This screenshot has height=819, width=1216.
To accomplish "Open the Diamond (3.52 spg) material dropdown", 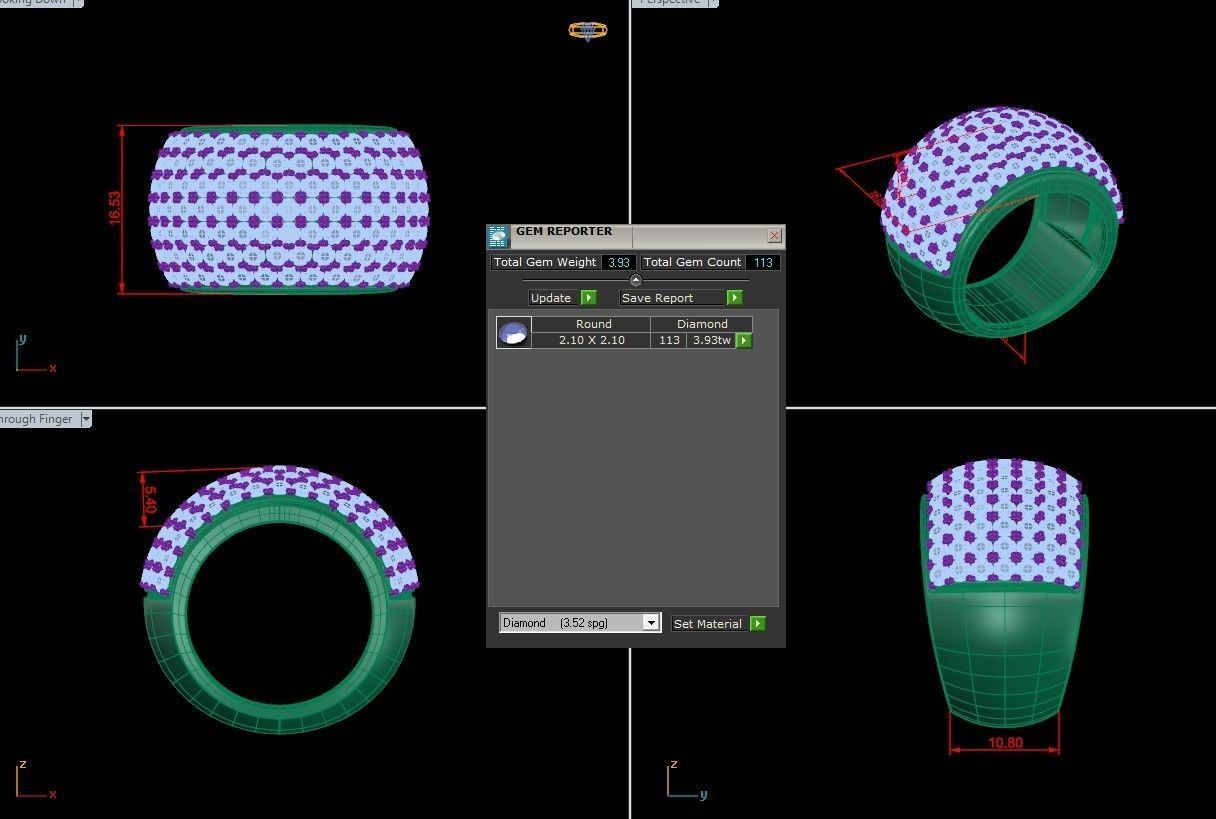I will [x=651, y=623].
